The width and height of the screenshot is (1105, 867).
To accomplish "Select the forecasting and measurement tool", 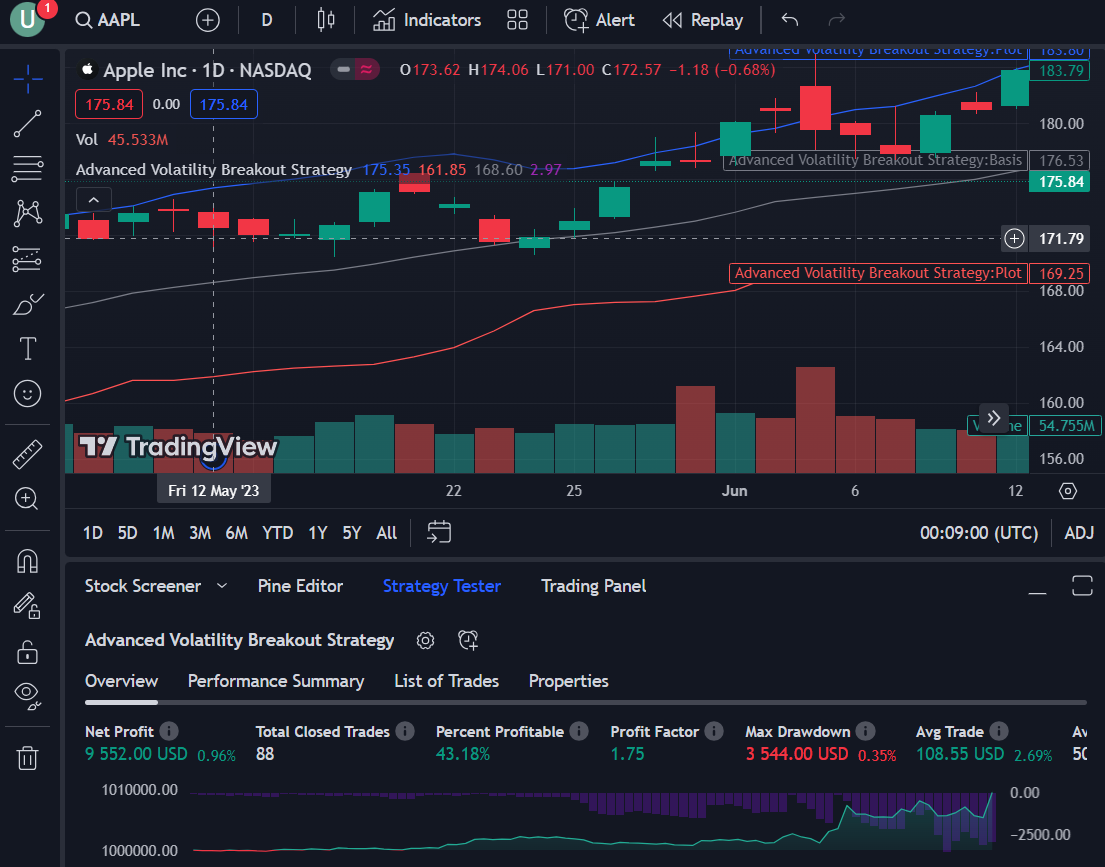I will [x=27, y=259].
